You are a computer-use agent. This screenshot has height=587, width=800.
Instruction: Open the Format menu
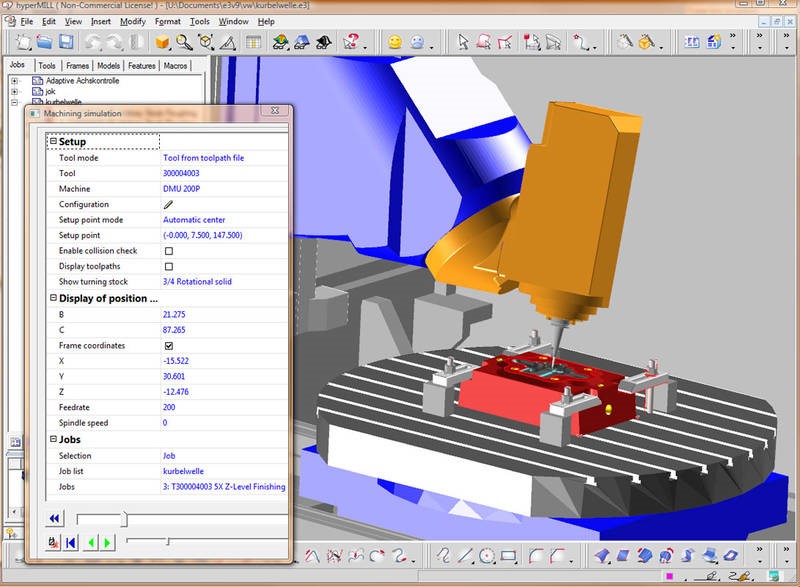167,21
